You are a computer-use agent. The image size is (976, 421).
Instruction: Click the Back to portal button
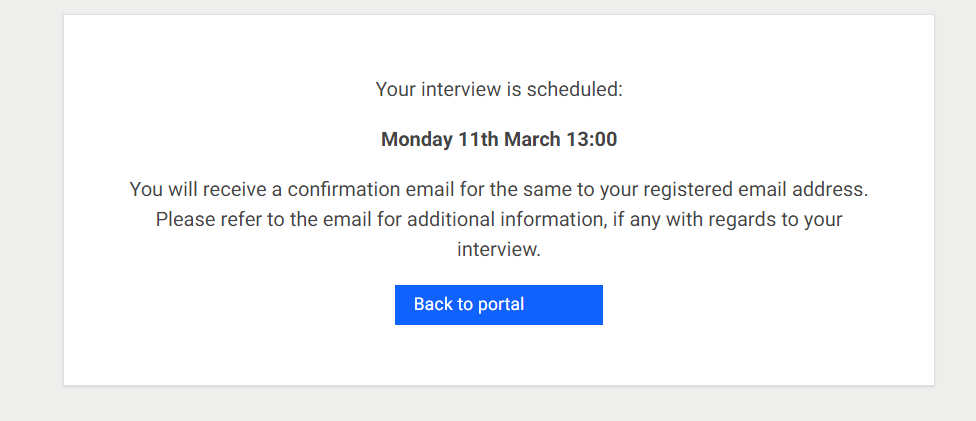pyautogui.click(x=498, y=305)
